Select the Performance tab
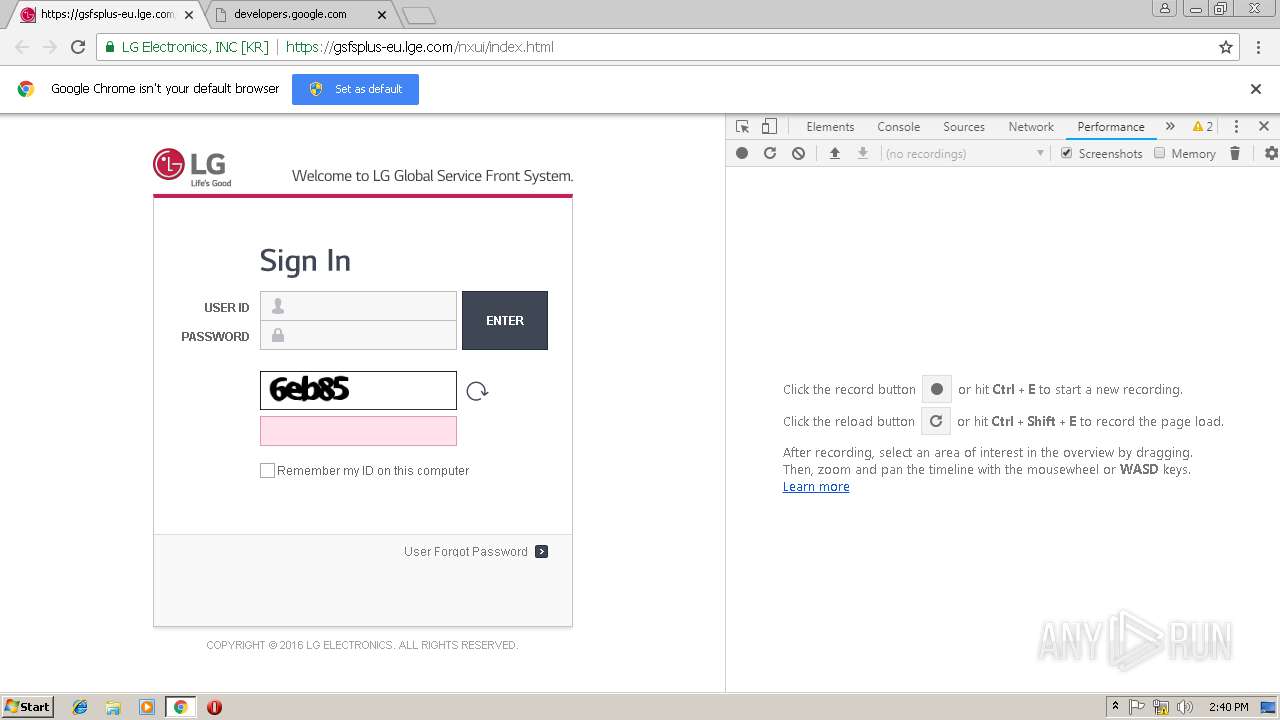 1111,127
